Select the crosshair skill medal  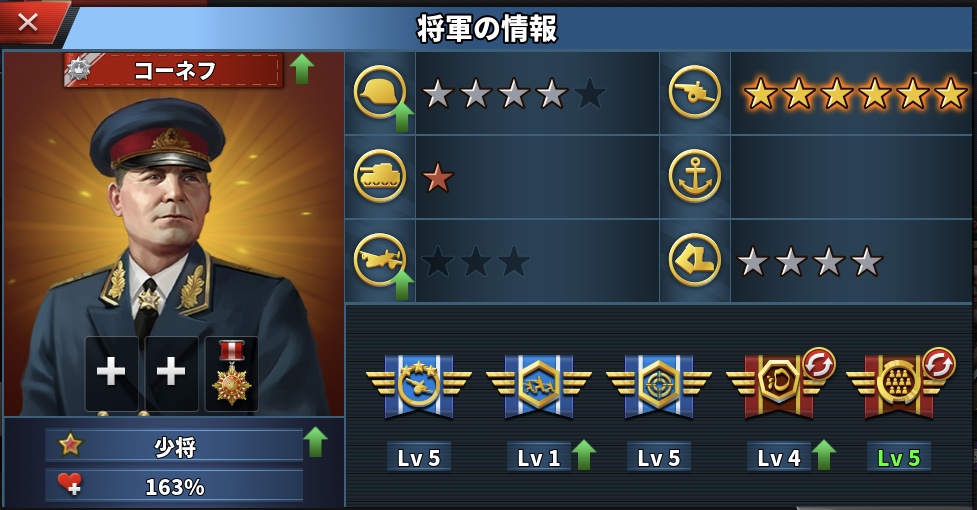(x=659, y=385)
